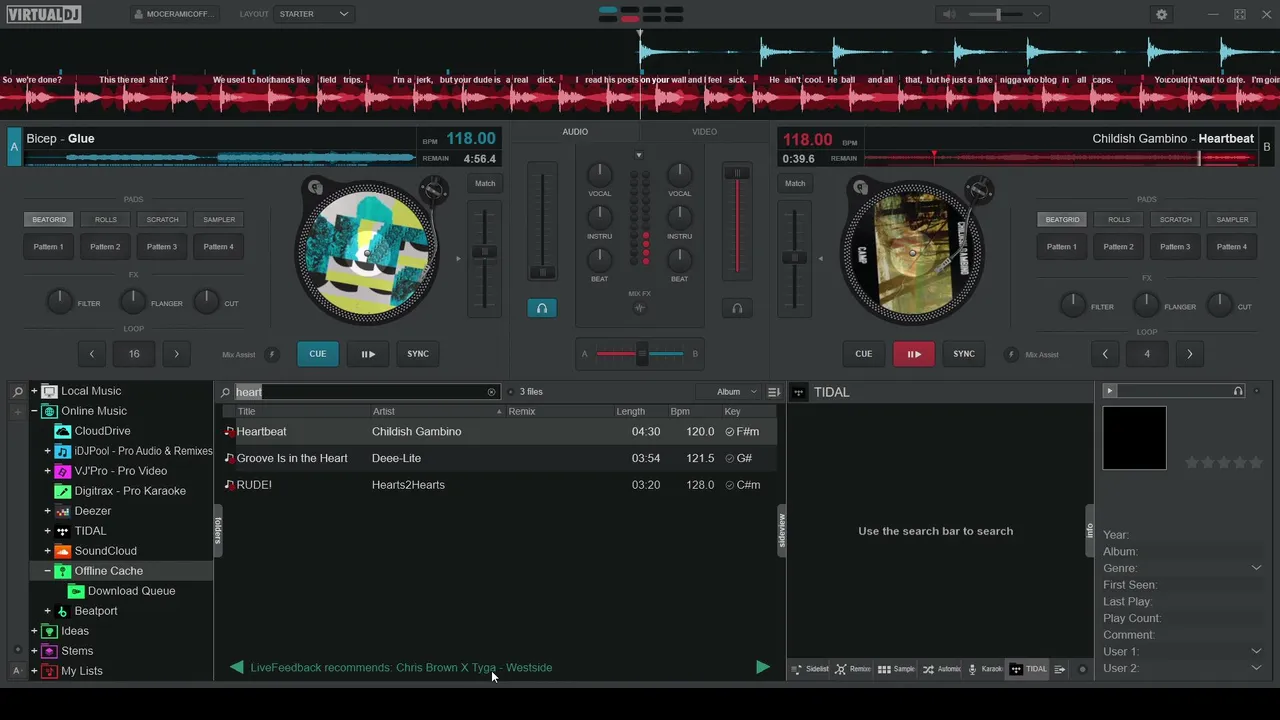Screen dimensions: 1280x720
Task: Go to next LiveFeedback recommendation
Action: coord(763,667)
